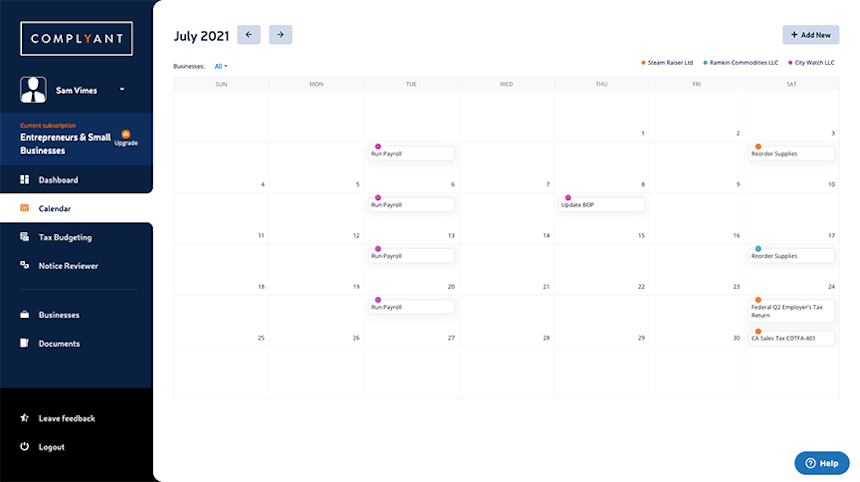Click the orange Upgrade icon
Image resolution: width=860 pixels, height=482 pixels.
(x=126, y=134)
